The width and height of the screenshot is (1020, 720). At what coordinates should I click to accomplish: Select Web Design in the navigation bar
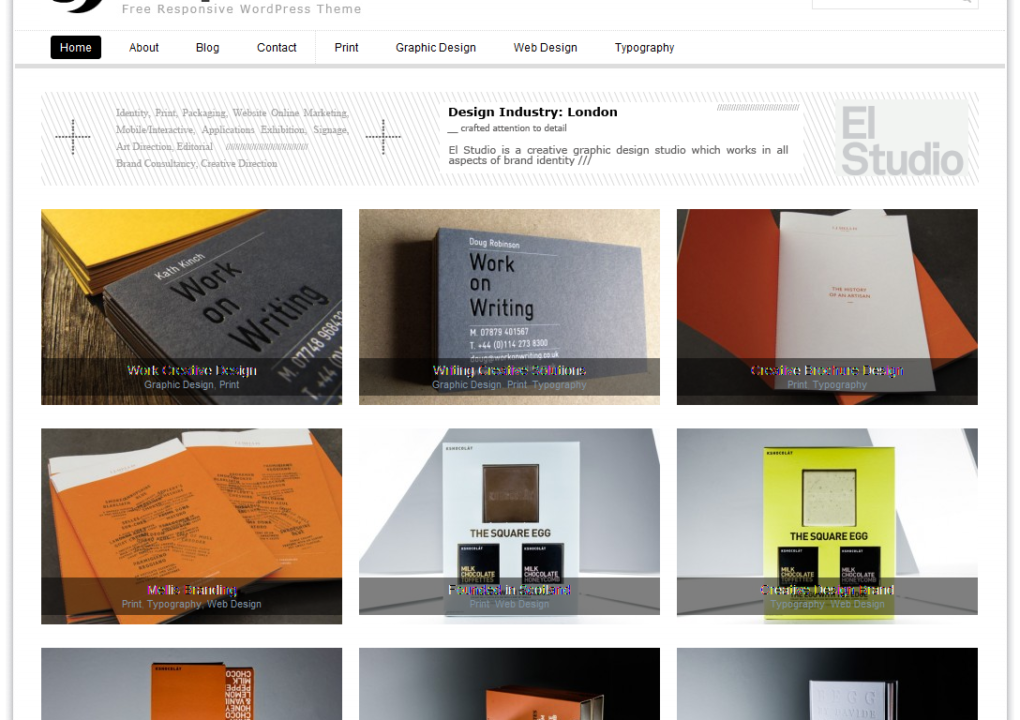545,47
